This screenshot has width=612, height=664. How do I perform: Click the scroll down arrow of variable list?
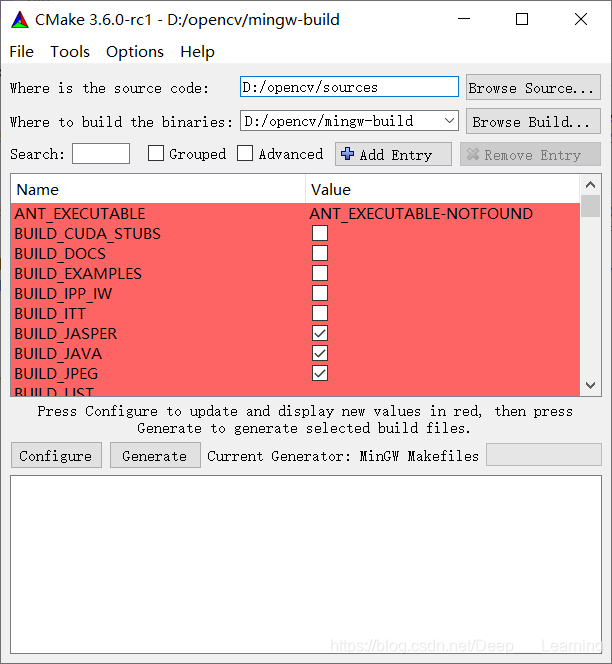pyautogui.click(x=590, y=385)
